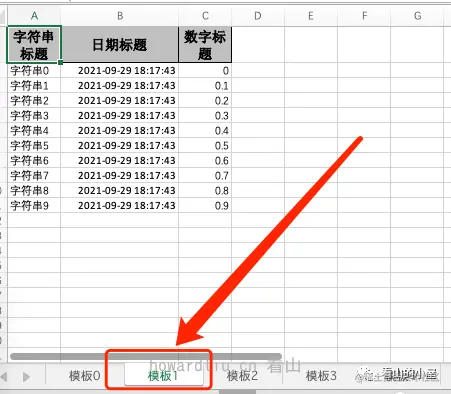Click cell containing 字符串5
Screen dimensions: 451x394
(34, 145)
